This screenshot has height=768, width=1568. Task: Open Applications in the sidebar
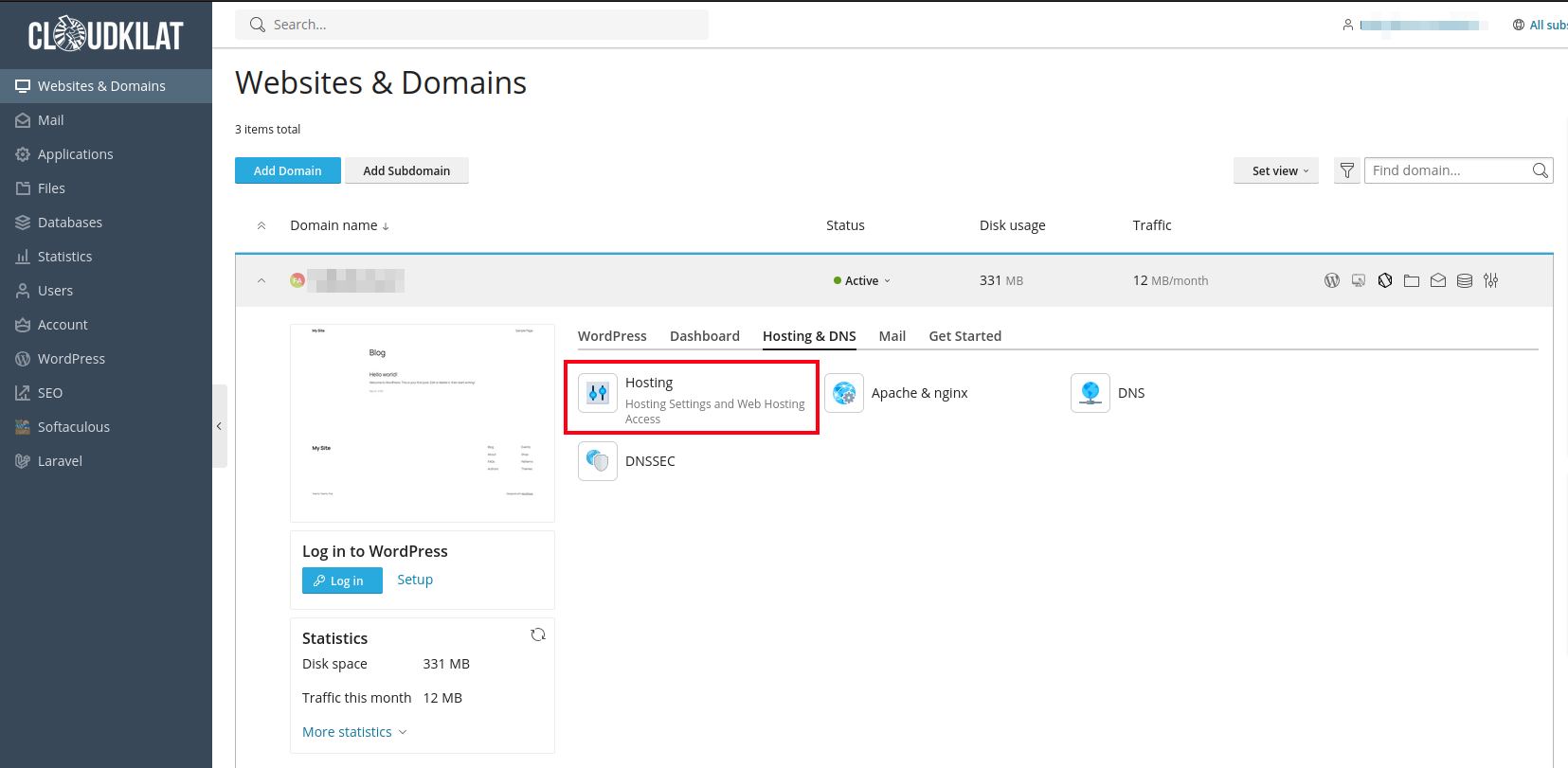[106, 154]
